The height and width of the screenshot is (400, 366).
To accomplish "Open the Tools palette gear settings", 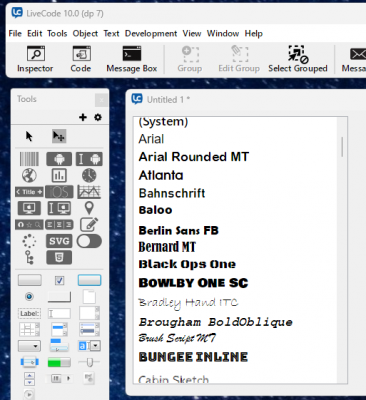I will [98, 117].
